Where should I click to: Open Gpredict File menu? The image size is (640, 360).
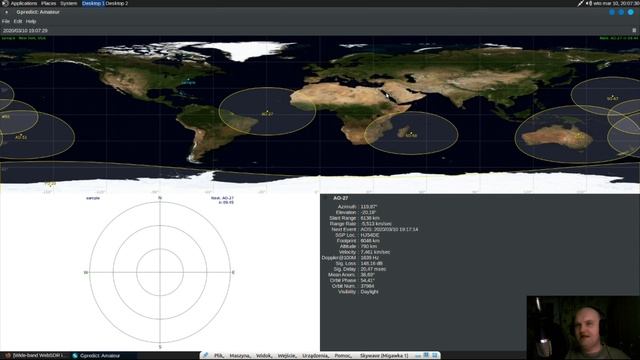6,21
